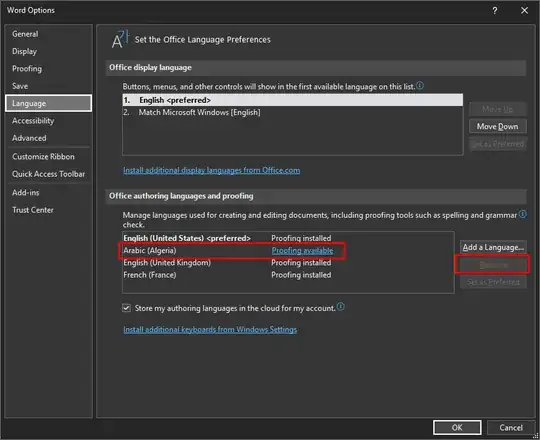Select French (France) authoring language
Screen dimensions: 540x440
[x=288, y=275]
